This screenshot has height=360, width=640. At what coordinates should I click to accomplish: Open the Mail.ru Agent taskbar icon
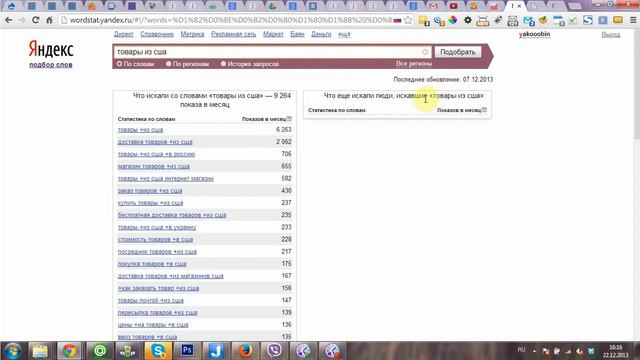click(x=99, y=351)
